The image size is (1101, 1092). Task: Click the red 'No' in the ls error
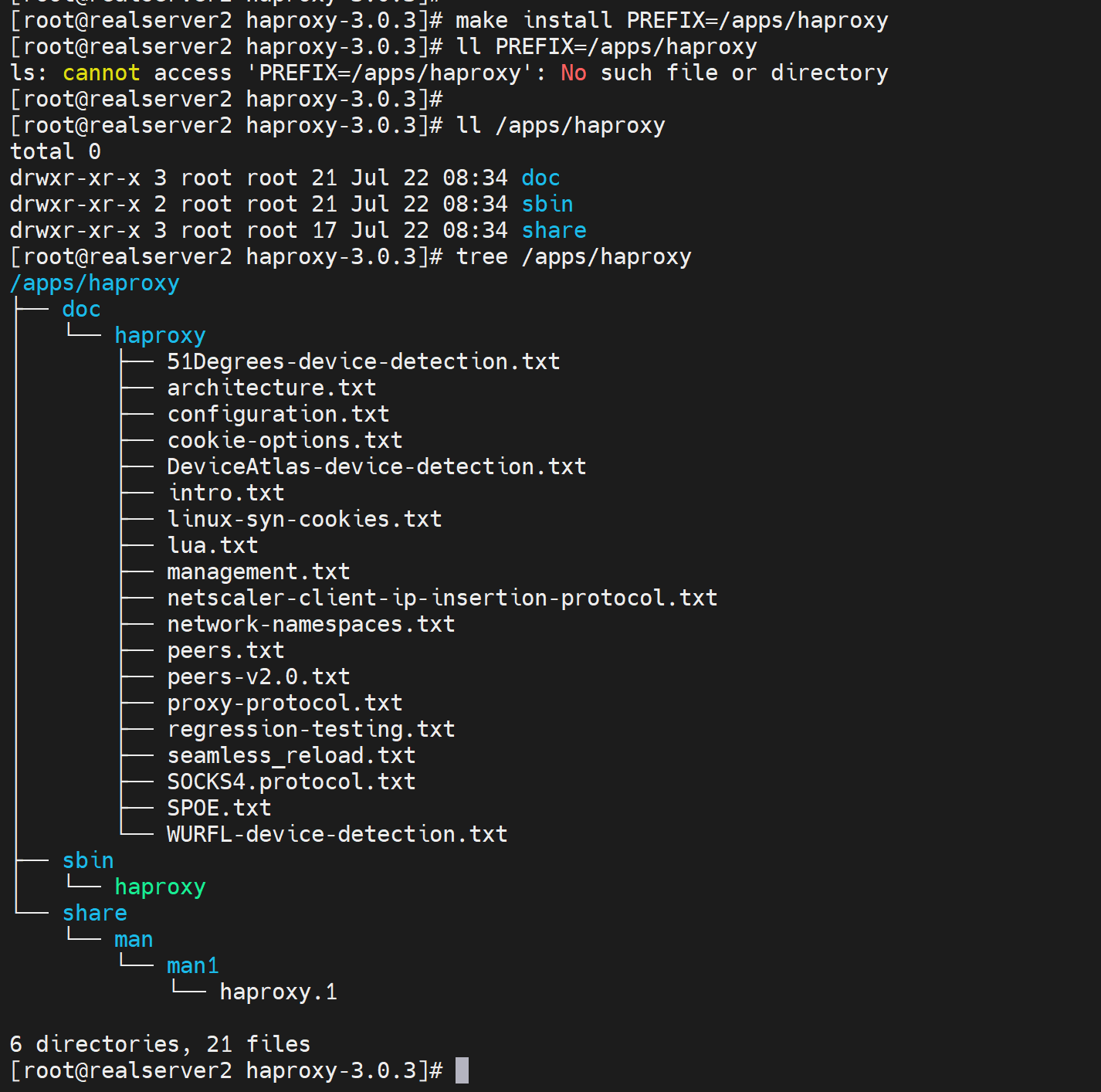click(573, 73)
